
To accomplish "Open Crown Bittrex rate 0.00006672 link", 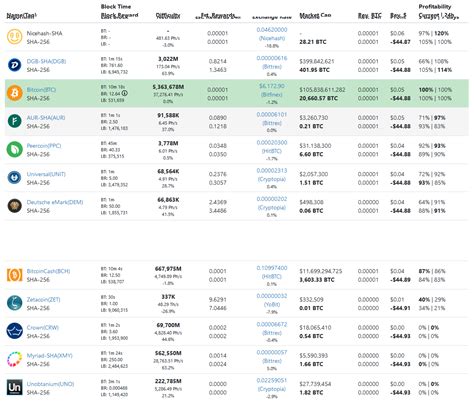I will click(x=272, y=324).
